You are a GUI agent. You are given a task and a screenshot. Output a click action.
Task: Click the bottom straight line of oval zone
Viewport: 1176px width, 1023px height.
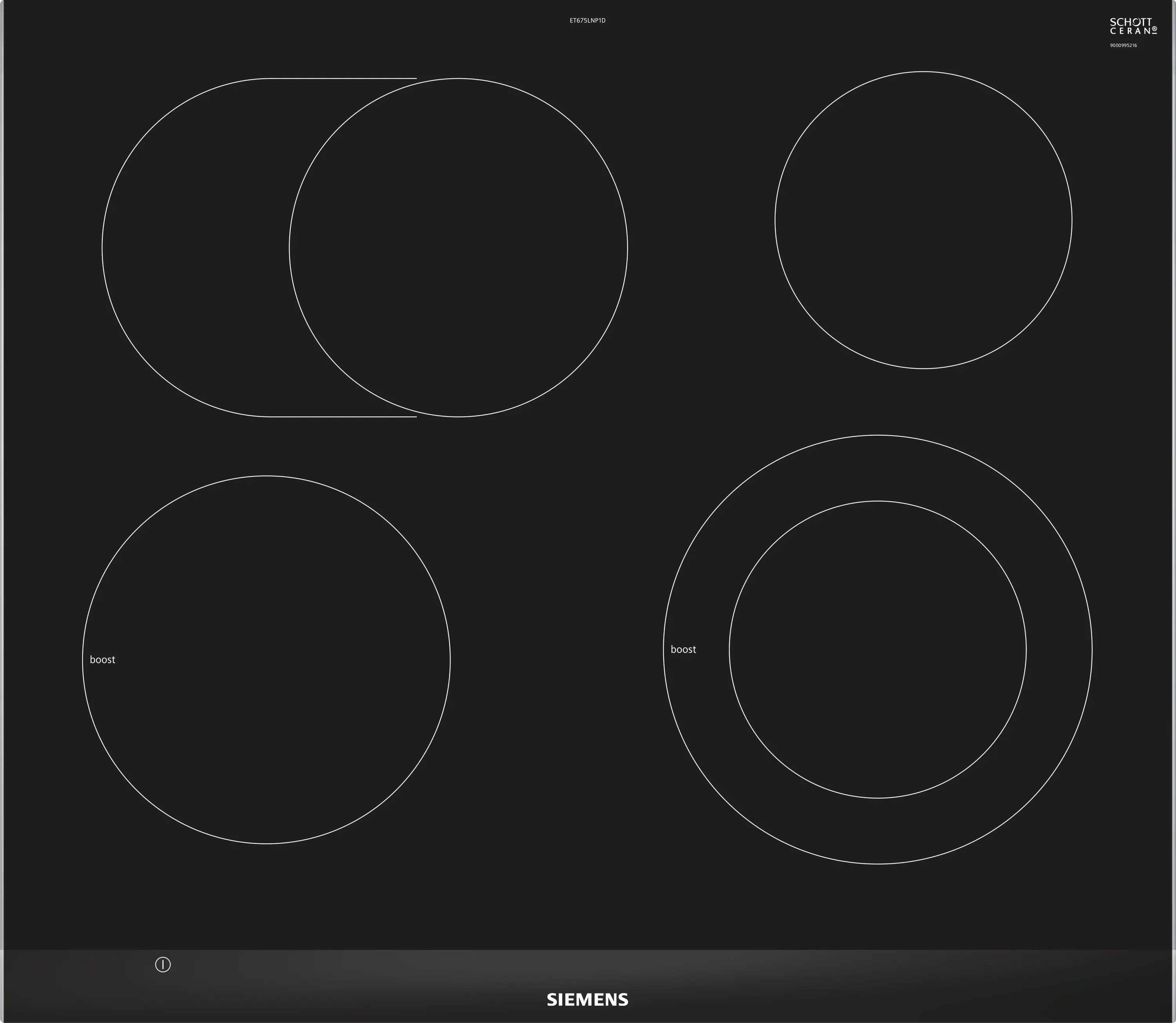tap(342, 417)
